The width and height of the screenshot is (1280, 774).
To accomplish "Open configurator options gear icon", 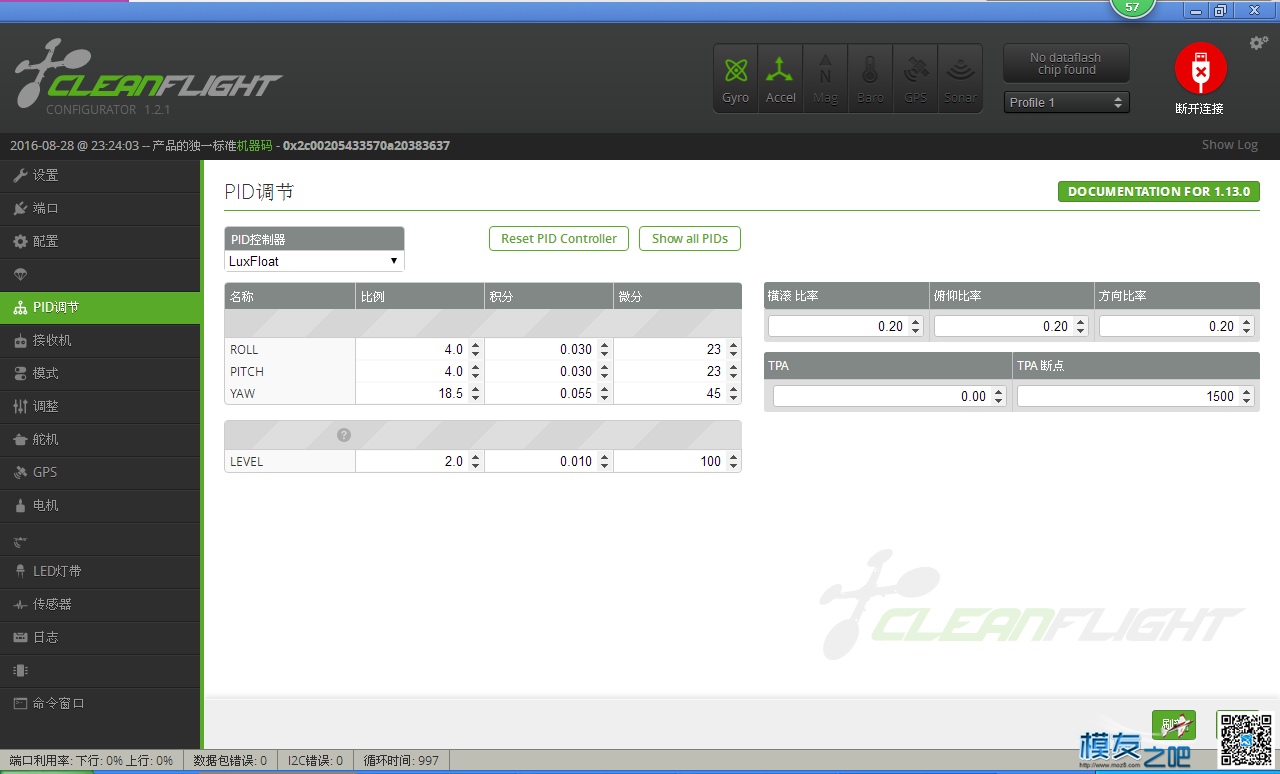I will point(1259,43).
